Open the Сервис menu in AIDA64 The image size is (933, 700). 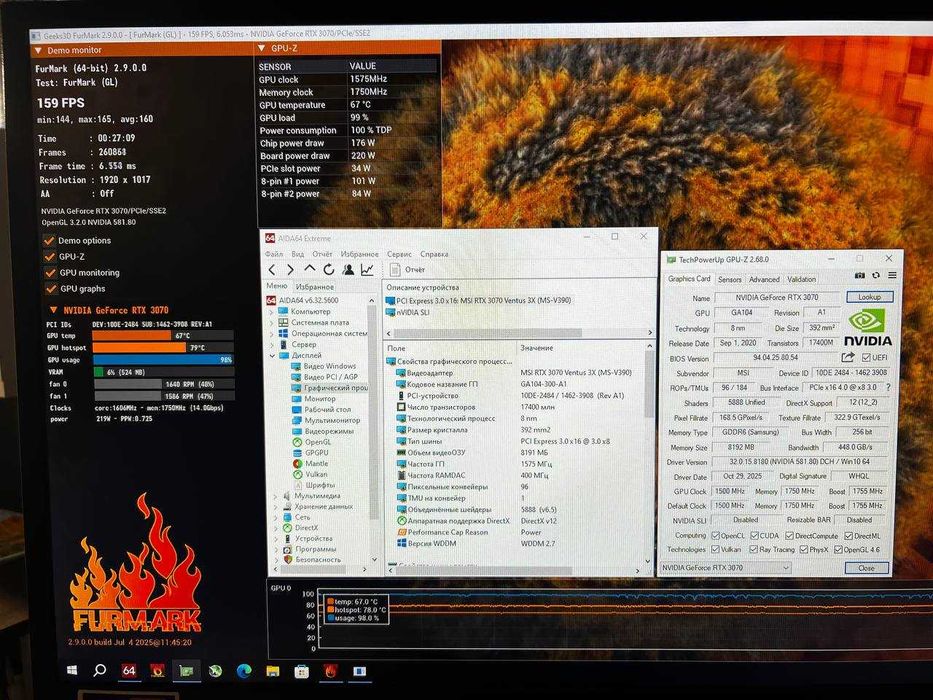[x=399, y=254]
